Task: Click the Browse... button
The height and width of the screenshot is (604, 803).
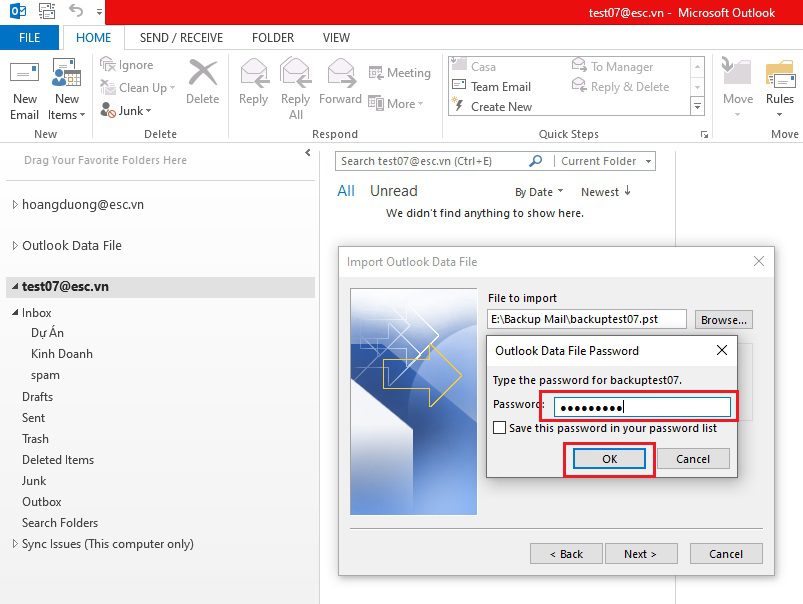Action: click(x=724, y=320)
